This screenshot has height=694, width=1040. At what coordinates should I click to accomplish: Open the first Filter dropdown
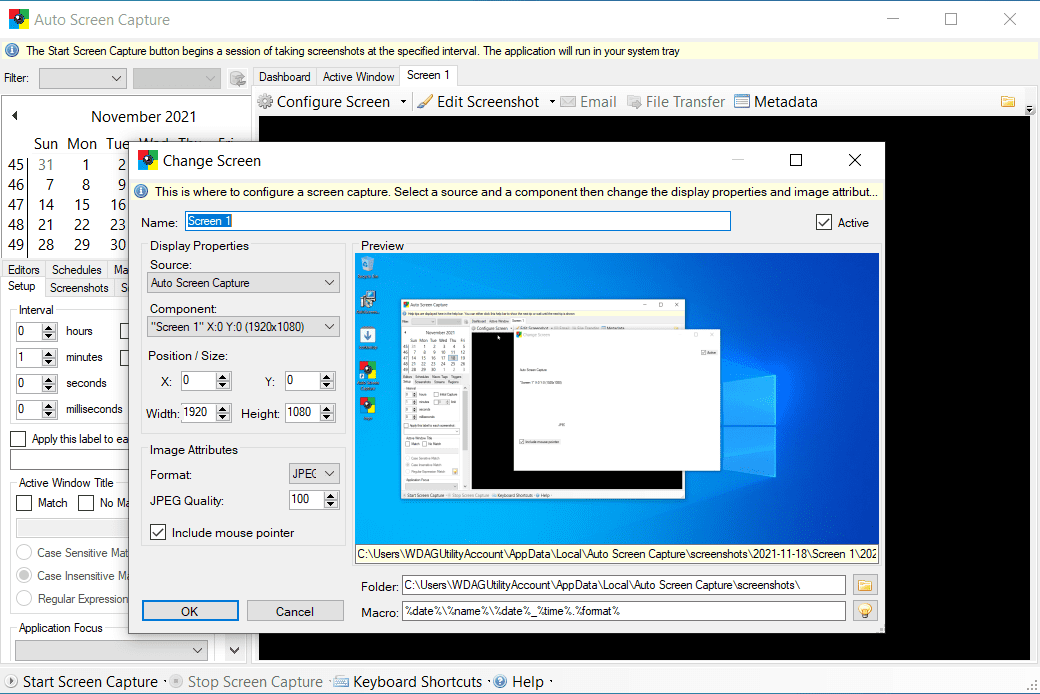coord(82,78)
